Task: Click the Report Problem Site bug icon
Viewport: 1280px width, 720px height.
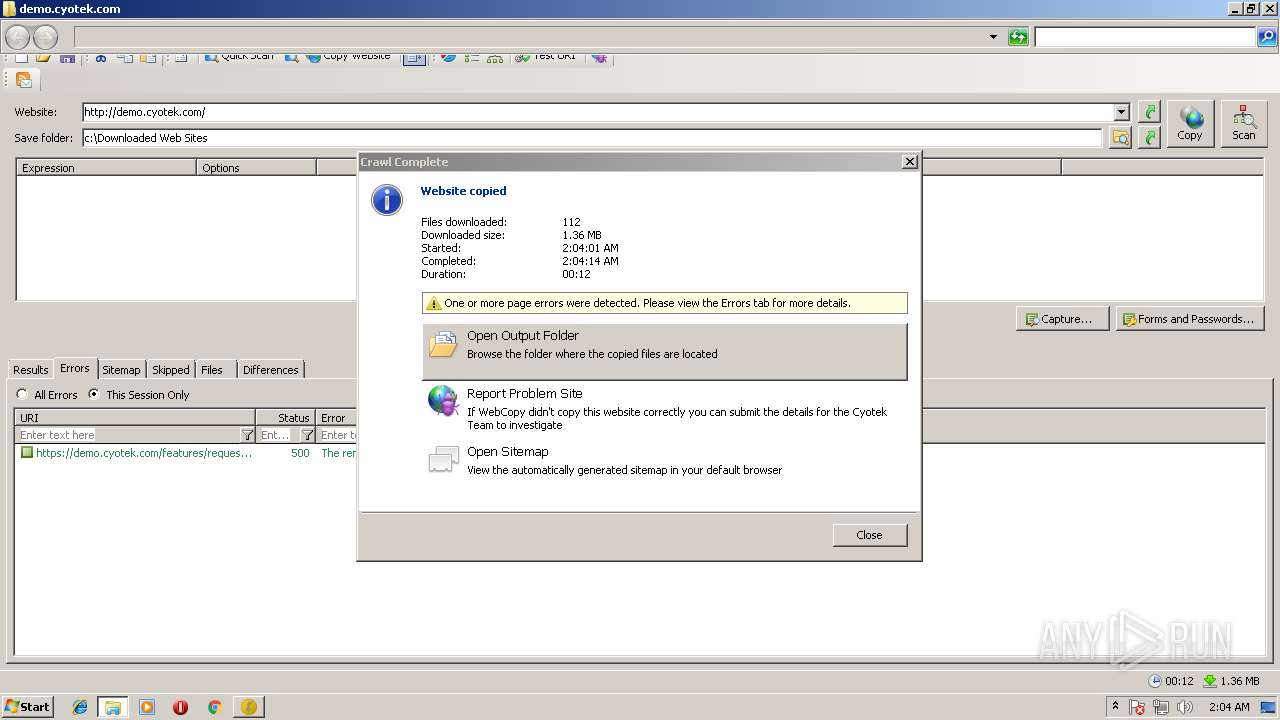Action: (443, 402)
